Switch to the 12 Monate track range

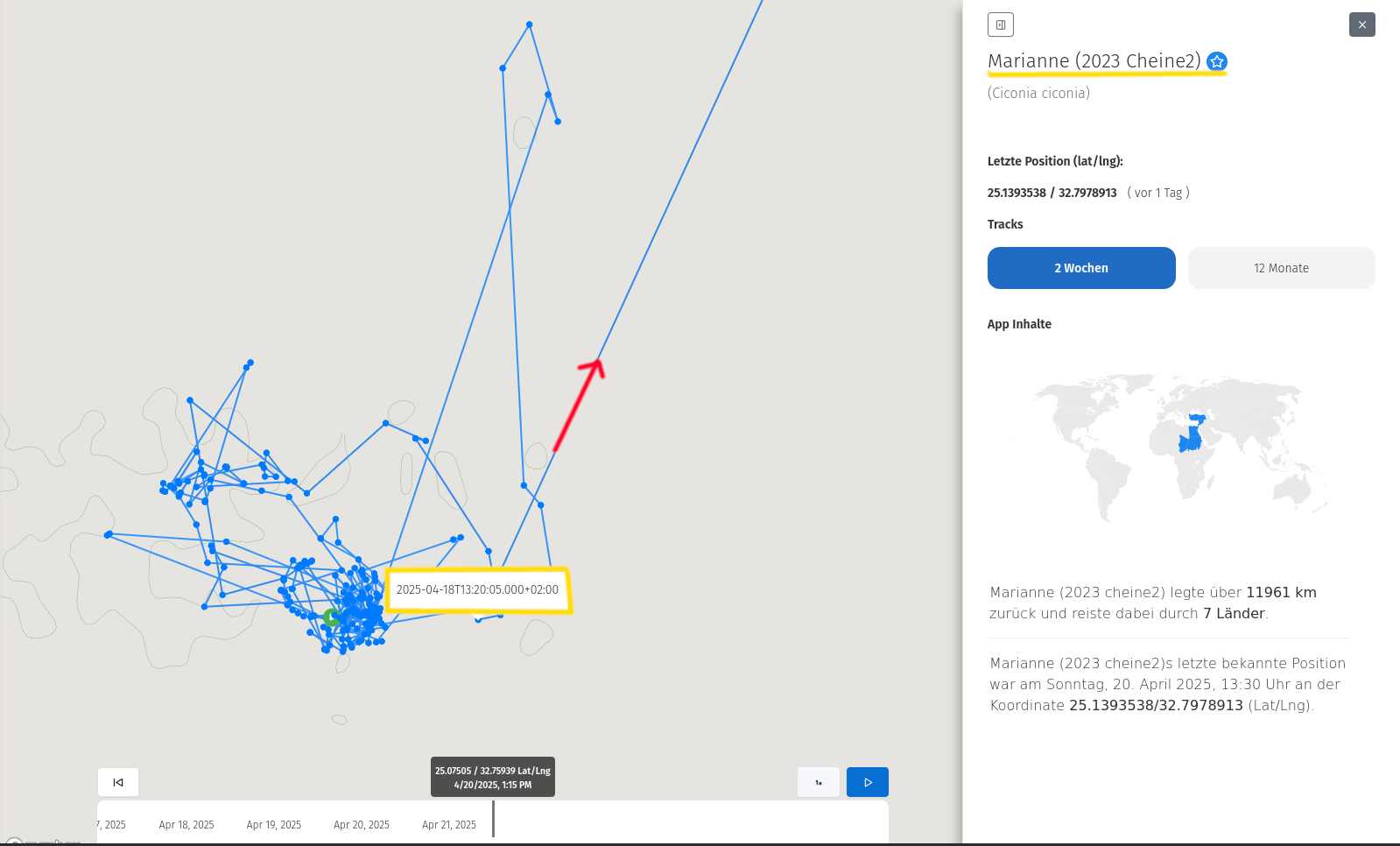tap(1281, 268)
